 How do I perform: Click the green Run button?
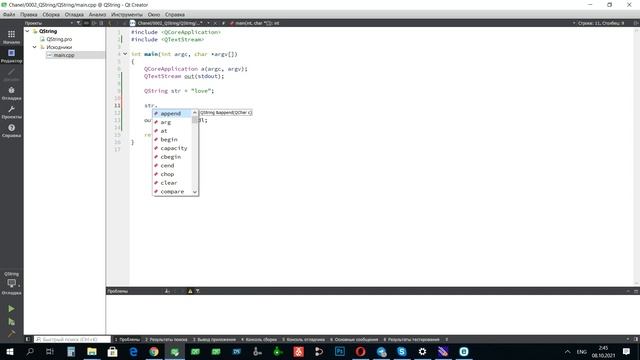(x=11, y=309)
